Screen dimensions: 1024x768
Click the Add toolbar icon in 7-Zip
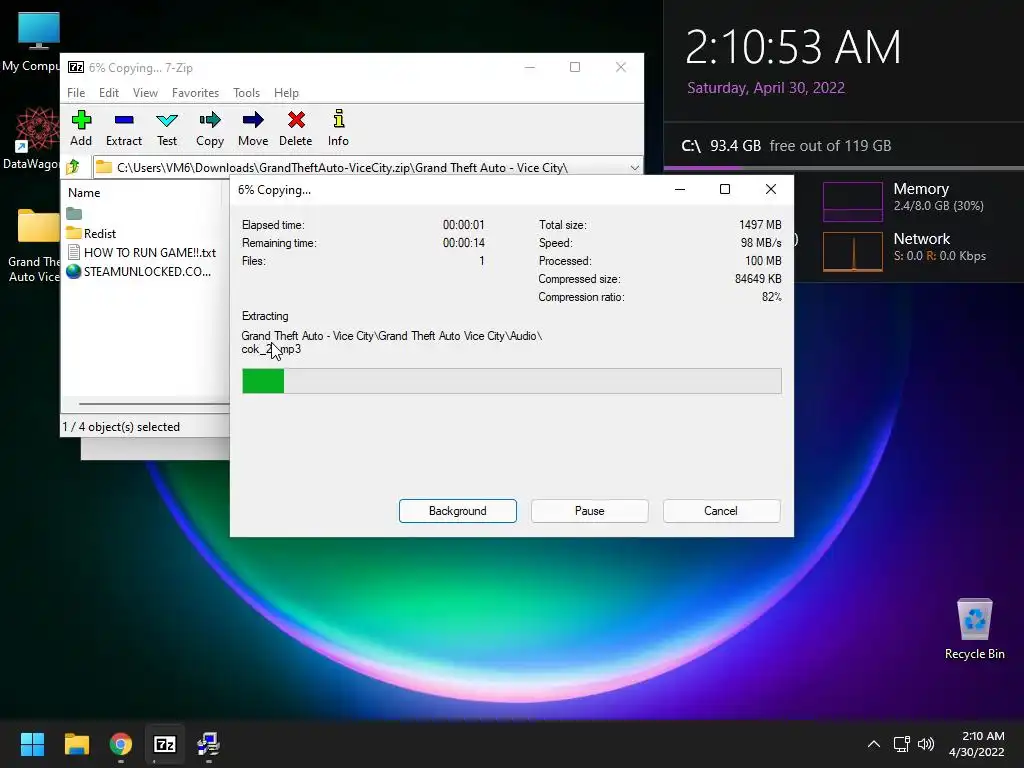(81, 128)
